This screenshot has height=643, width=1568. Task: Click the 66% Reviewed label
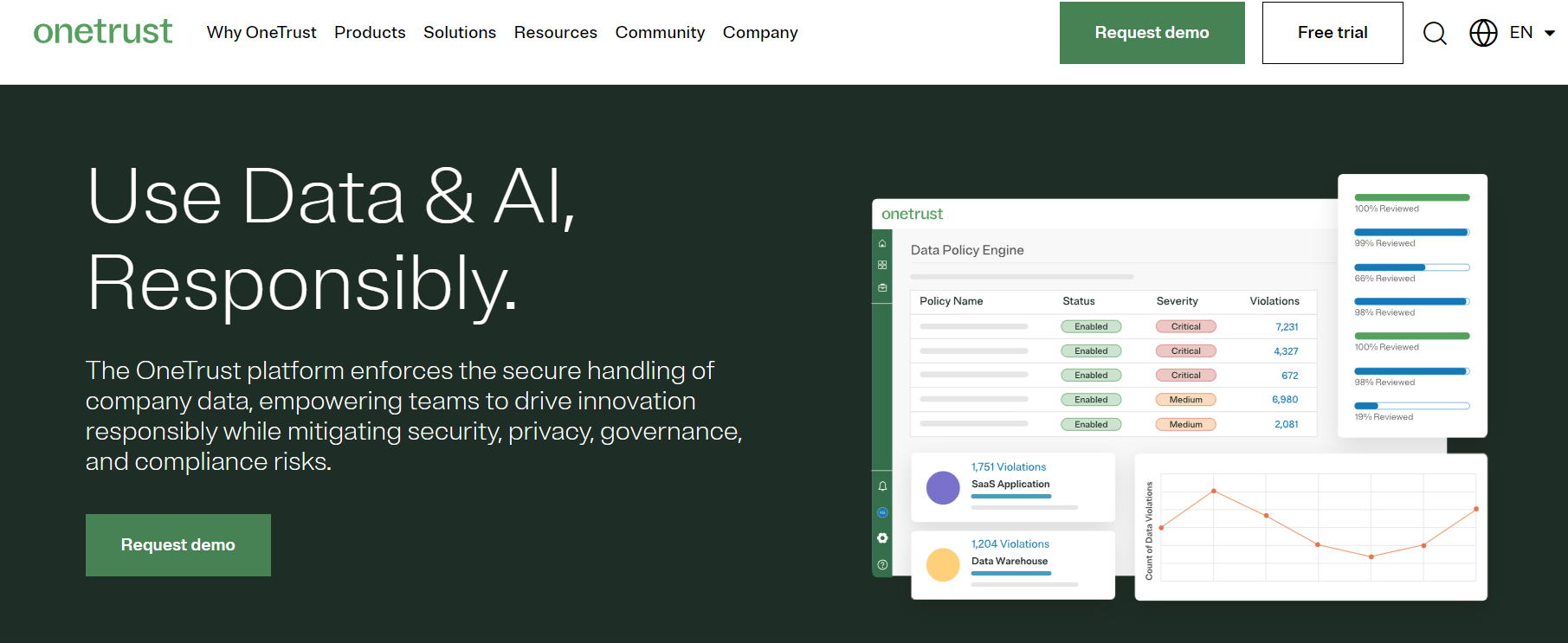tap(1384, 279)
